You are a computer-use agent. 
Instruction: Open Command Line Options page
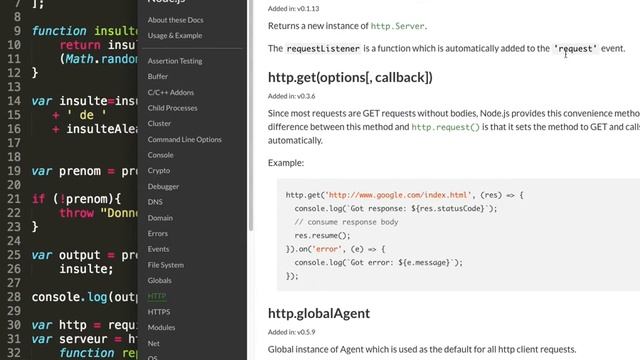click(x=184, y=139)
